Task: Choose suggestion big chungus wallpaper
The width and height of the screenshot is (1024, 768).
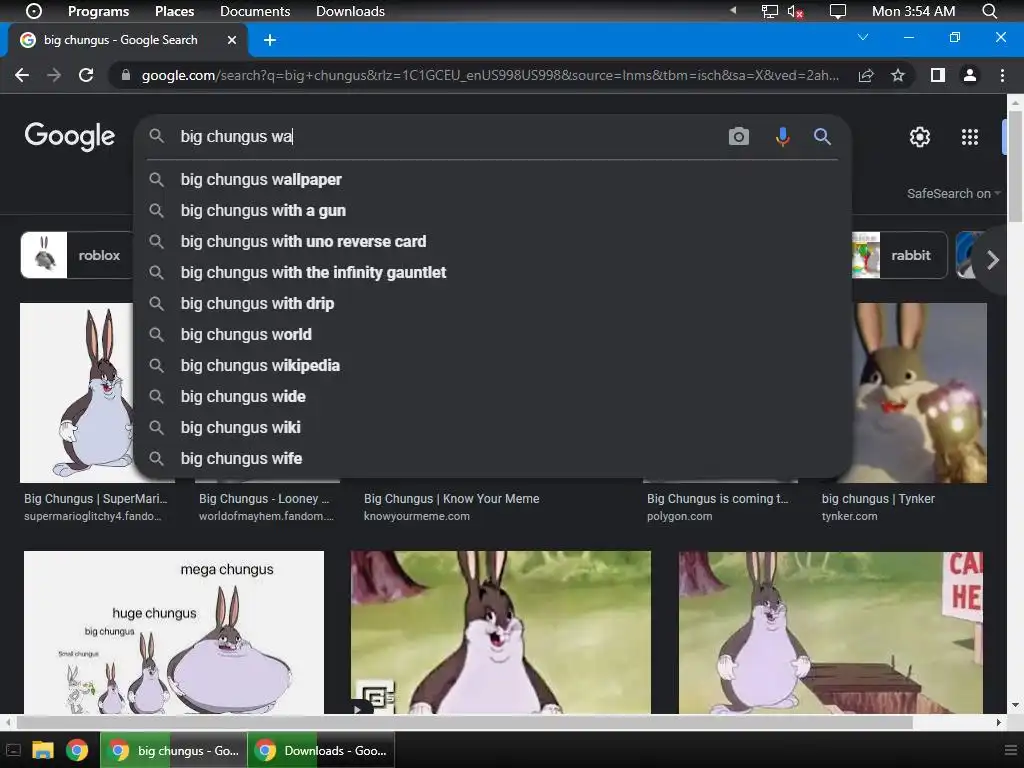Action: pos(492,180)
